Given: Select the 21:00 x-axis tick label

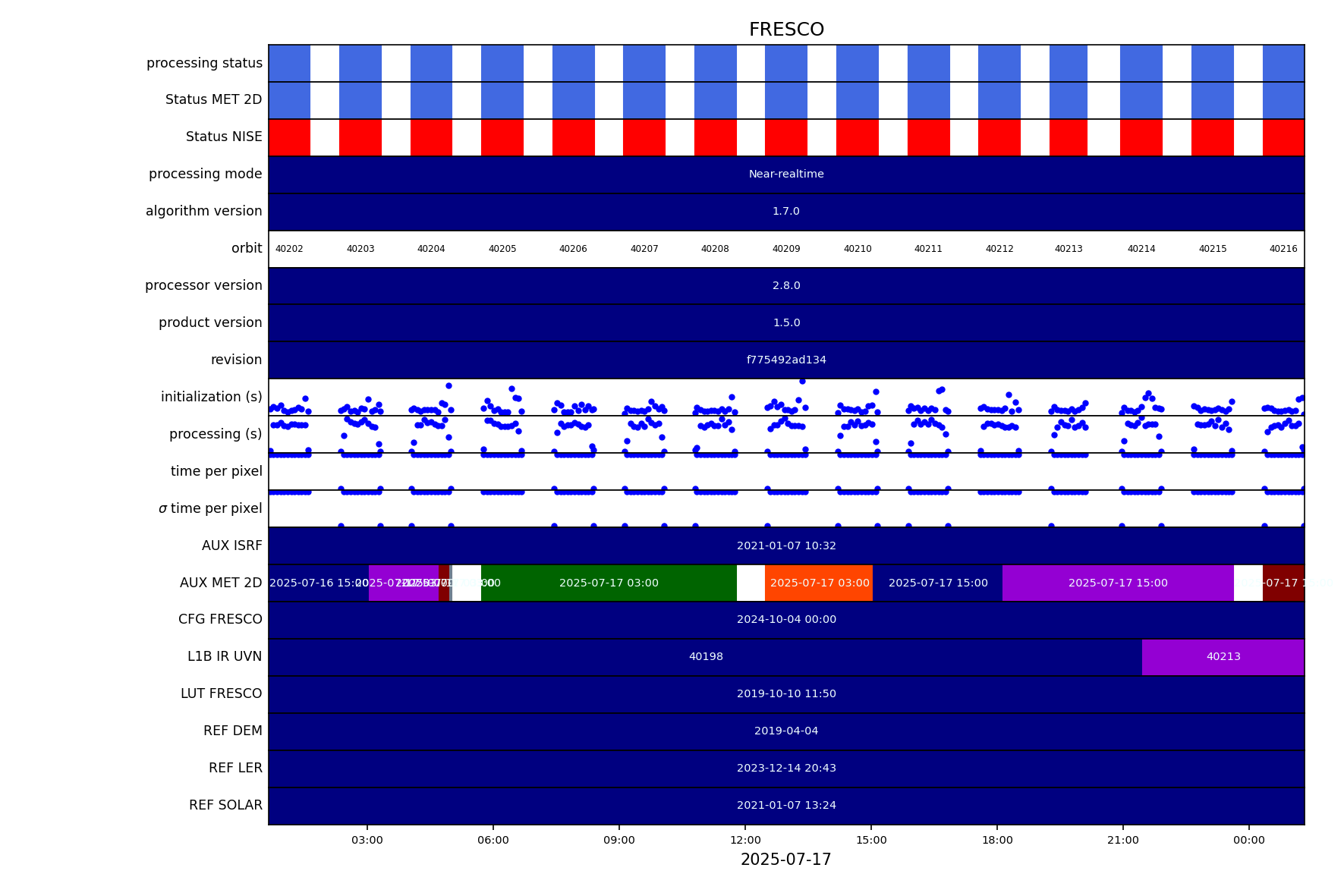Looking at the screenshot, I should (1123, 840).
